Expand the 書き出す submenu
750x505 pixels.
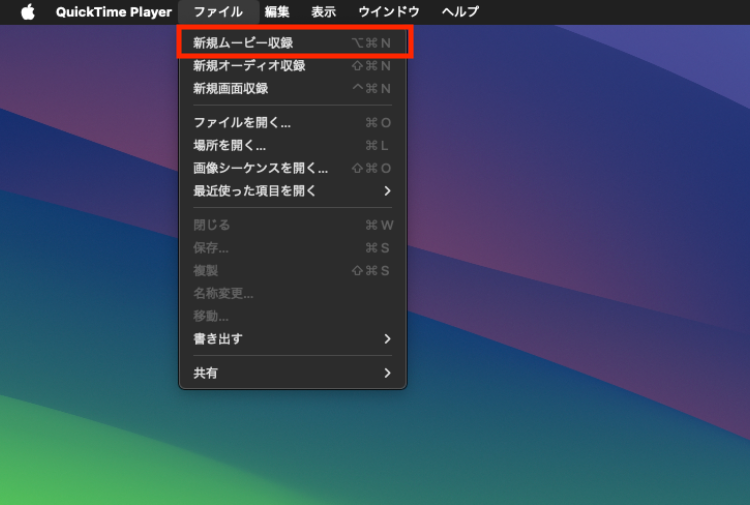point(293,339)
